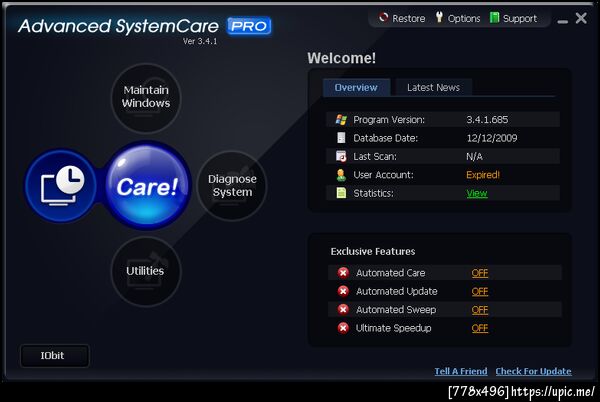Image resolution: width=600 pixels, height=402 pixels.
Task: Open the Maintain Windows module
Action: pos(146,98)
